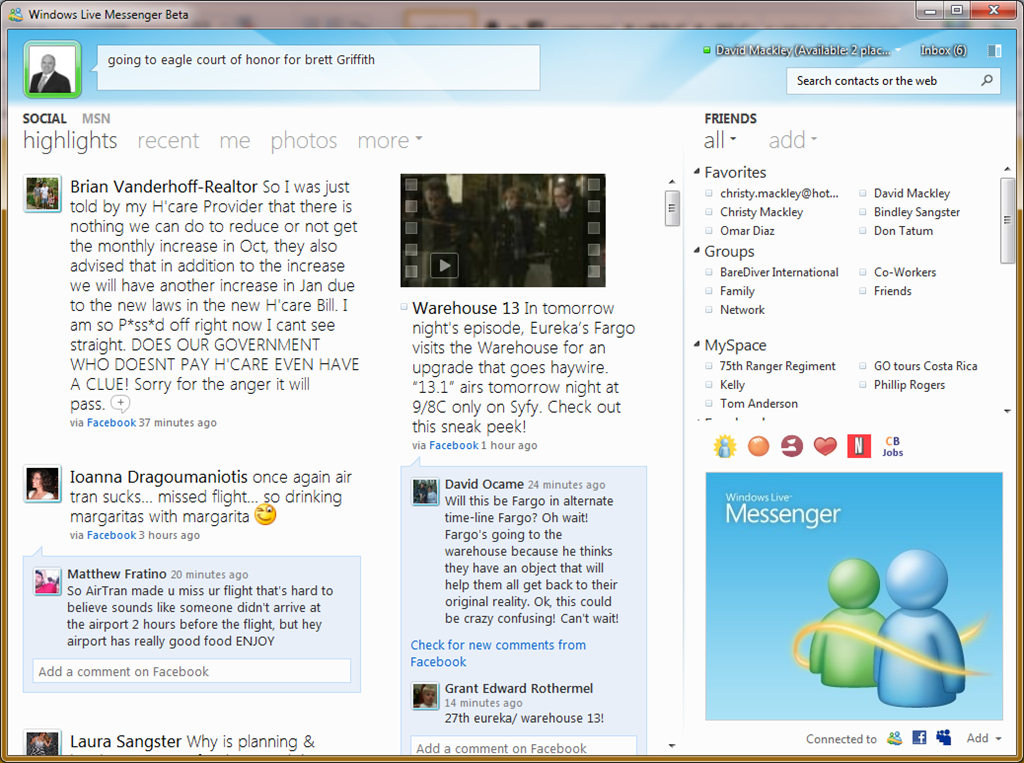Play the Warehouse 13 video
The image size is (1024, 763).
[x=444, y=266]
